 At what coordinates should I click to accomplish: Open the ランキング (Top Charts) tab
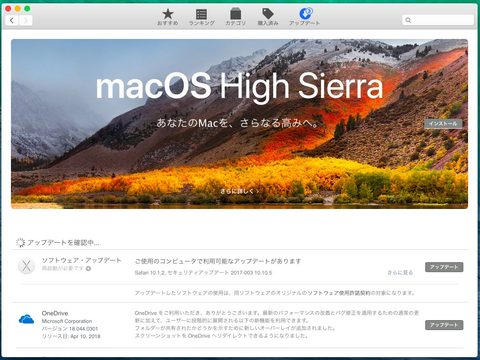point(201,17)
